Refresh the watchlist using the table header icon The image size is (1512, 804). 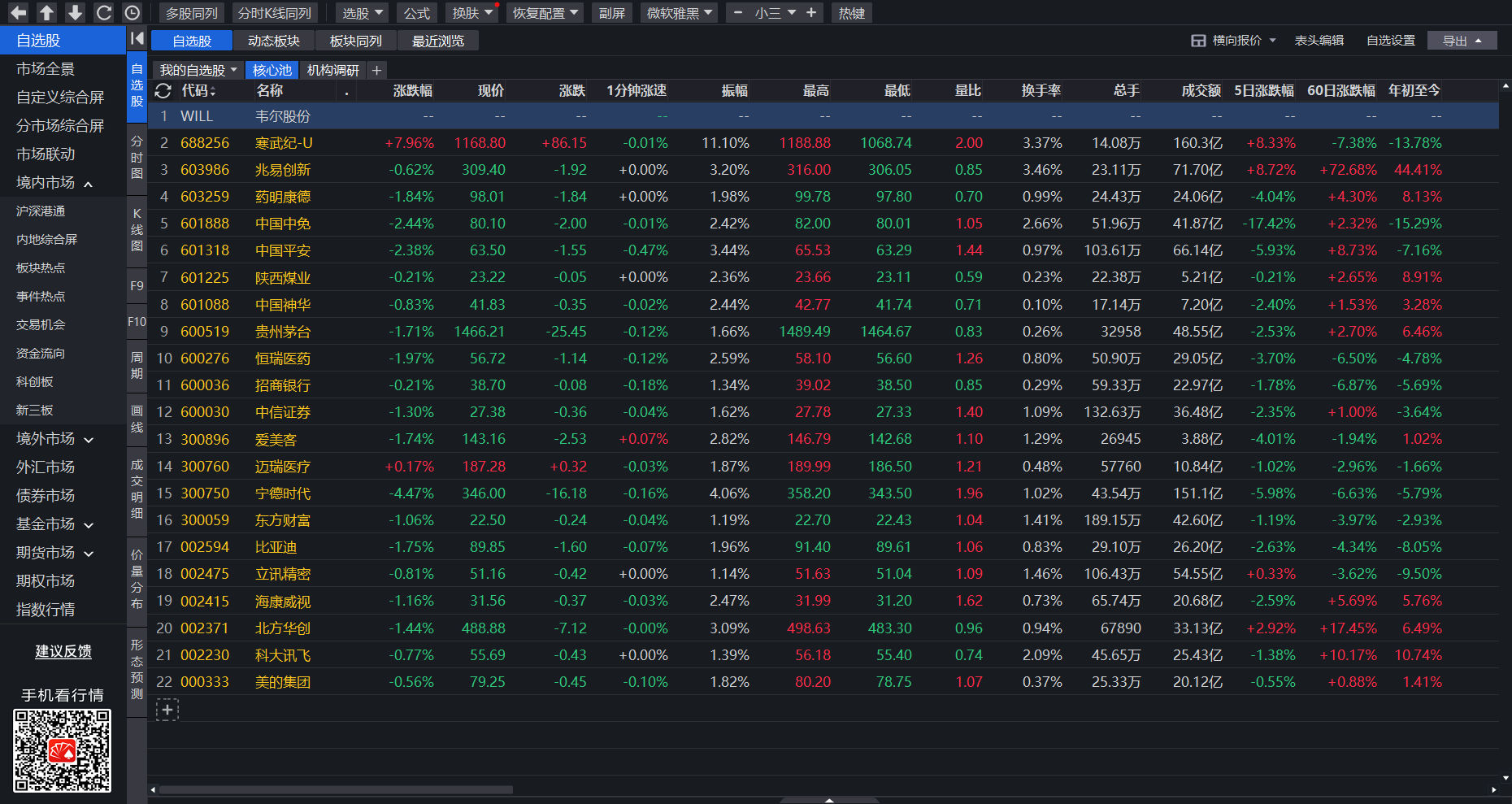(x=163, y=91)
